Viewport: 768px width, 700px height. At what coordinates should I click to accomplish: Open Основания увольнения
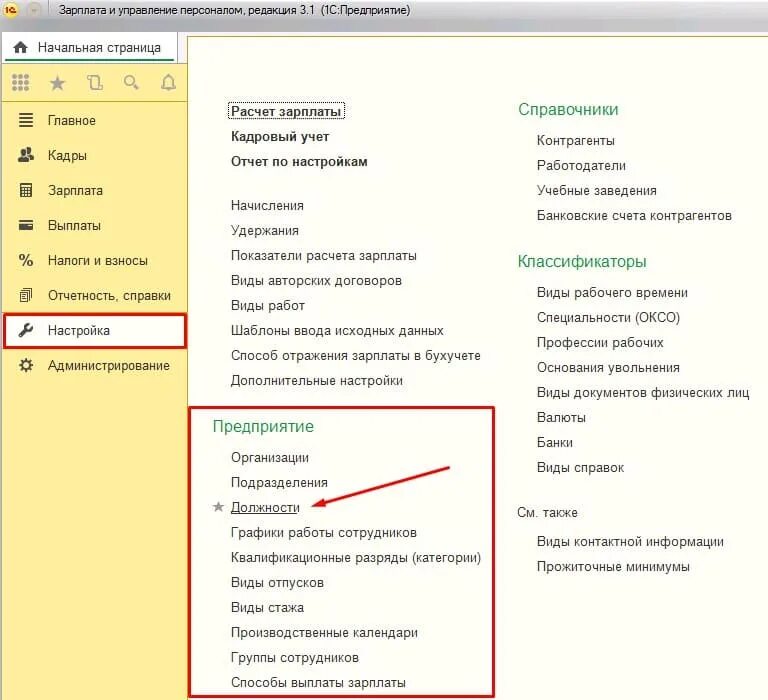point(608,367)
